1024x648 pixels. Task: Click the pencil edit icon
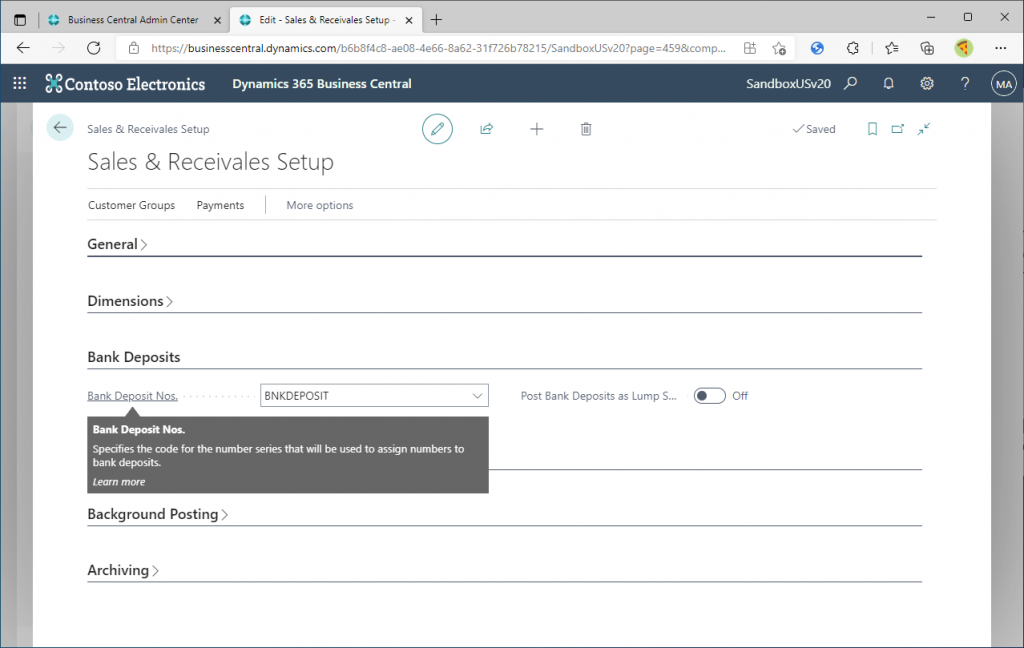[437, 129]
